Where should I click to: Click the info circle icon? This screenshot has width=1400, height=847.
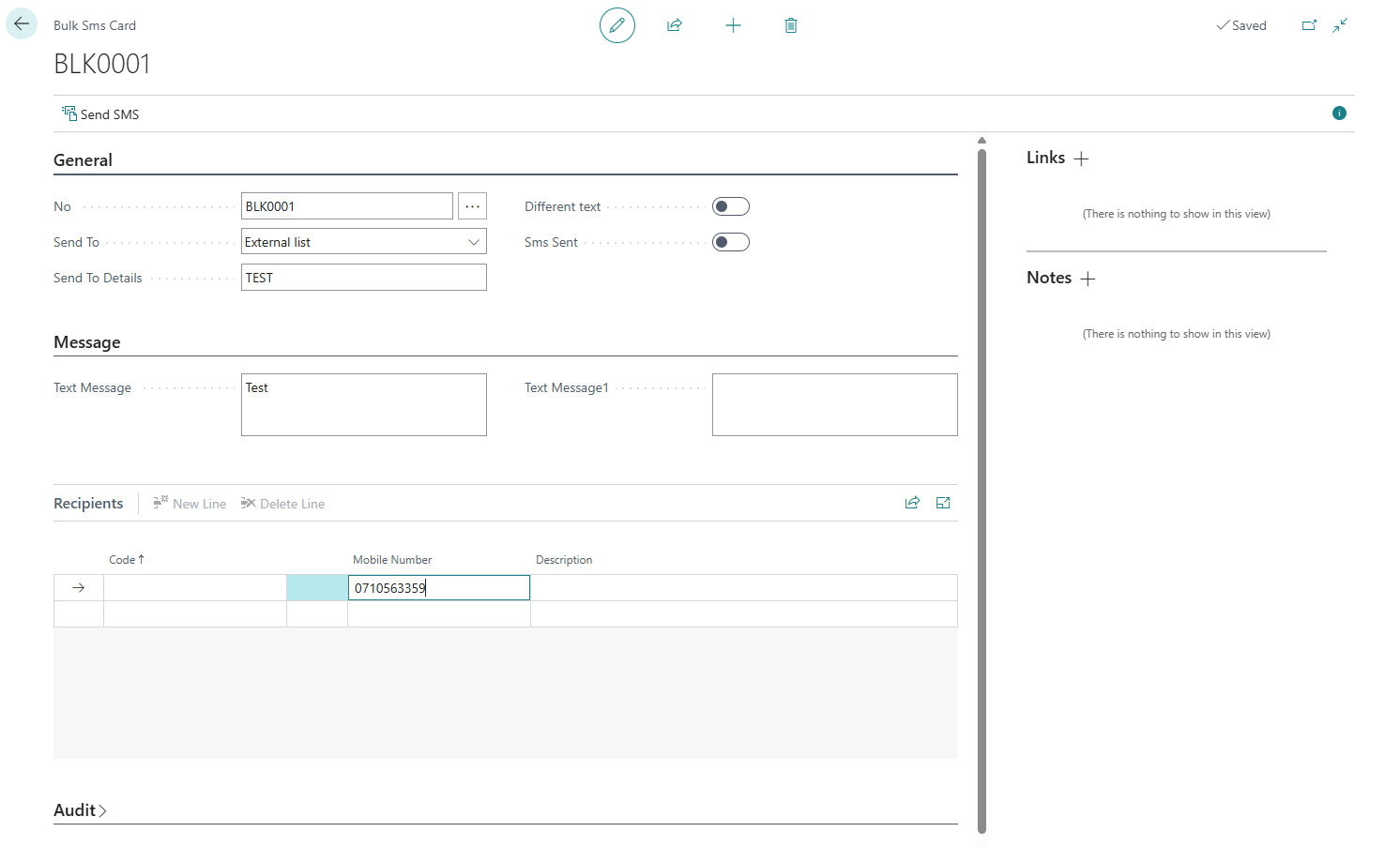tap(1339, 113)
